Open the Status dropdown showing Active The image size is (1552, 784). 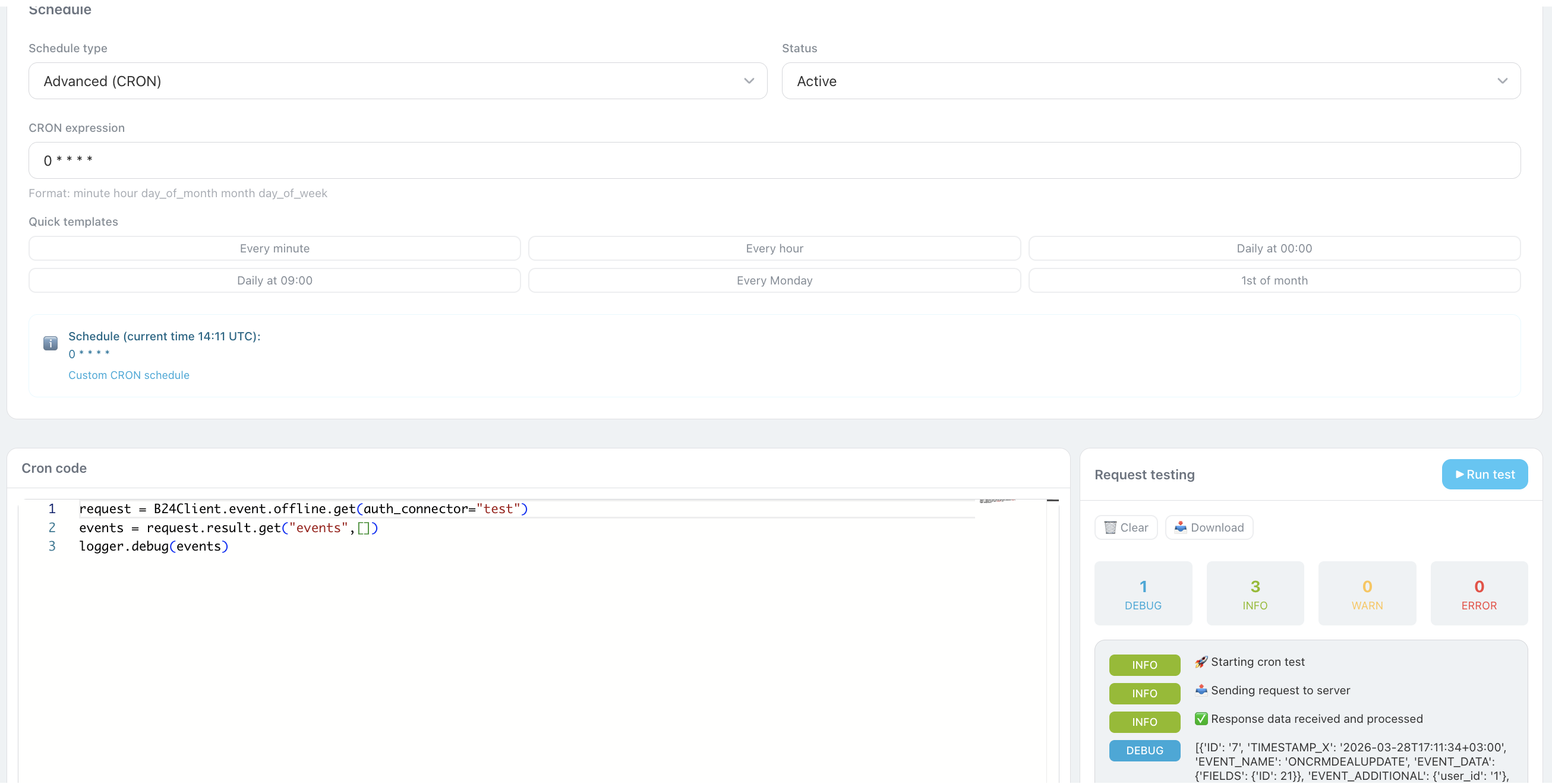1151,81
